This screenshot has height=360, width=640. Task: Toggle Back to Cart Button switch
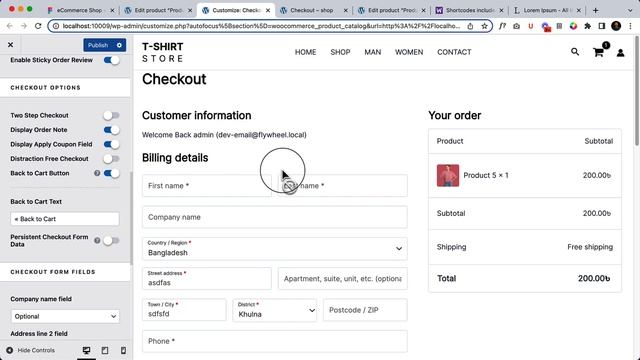(111, 173)
